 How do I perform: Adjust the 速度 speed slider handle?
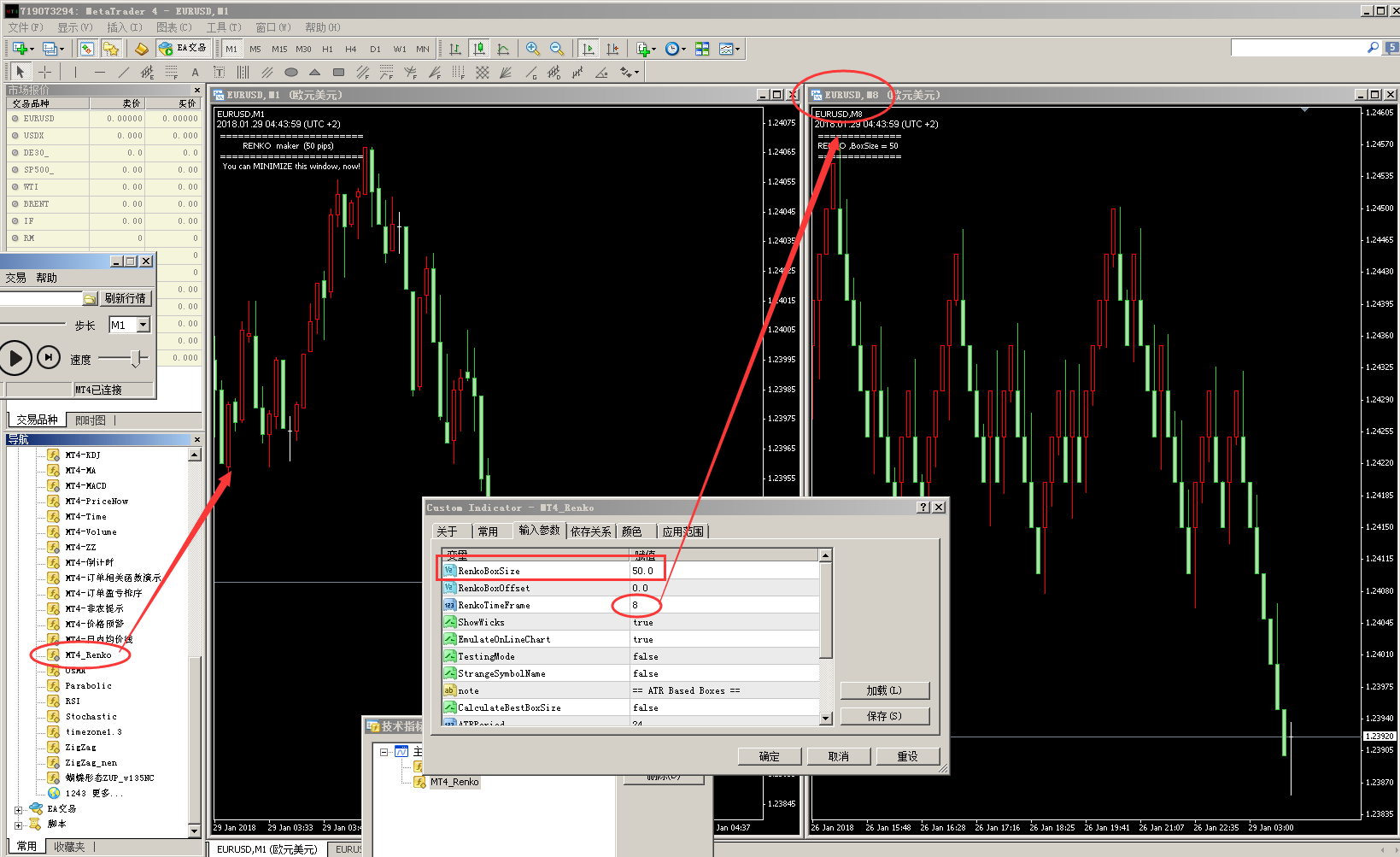click(135, 359)
